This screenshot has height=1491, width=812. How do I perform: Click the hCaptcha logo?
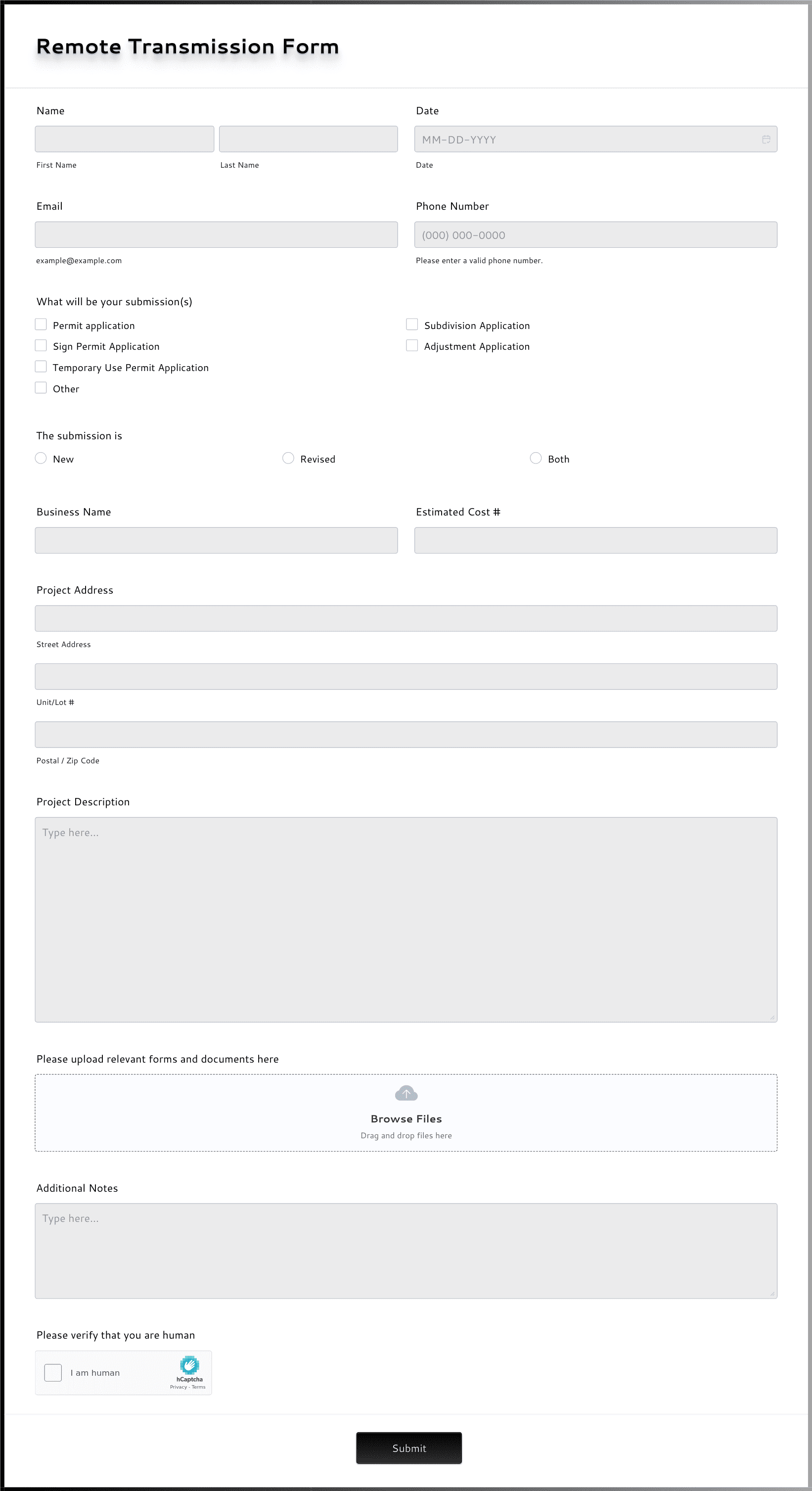[189, 1365]
